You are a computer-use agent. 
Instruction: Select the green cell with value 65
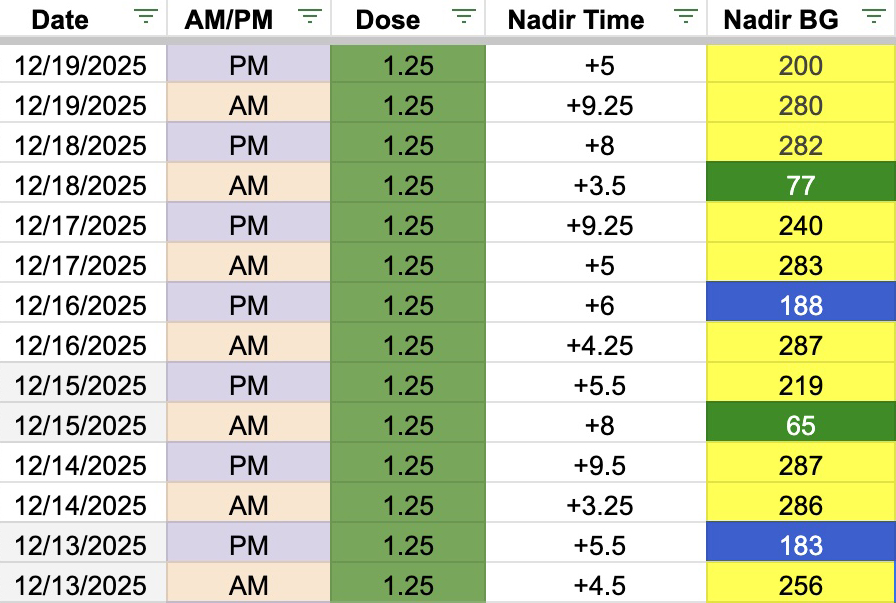(801, 426)
